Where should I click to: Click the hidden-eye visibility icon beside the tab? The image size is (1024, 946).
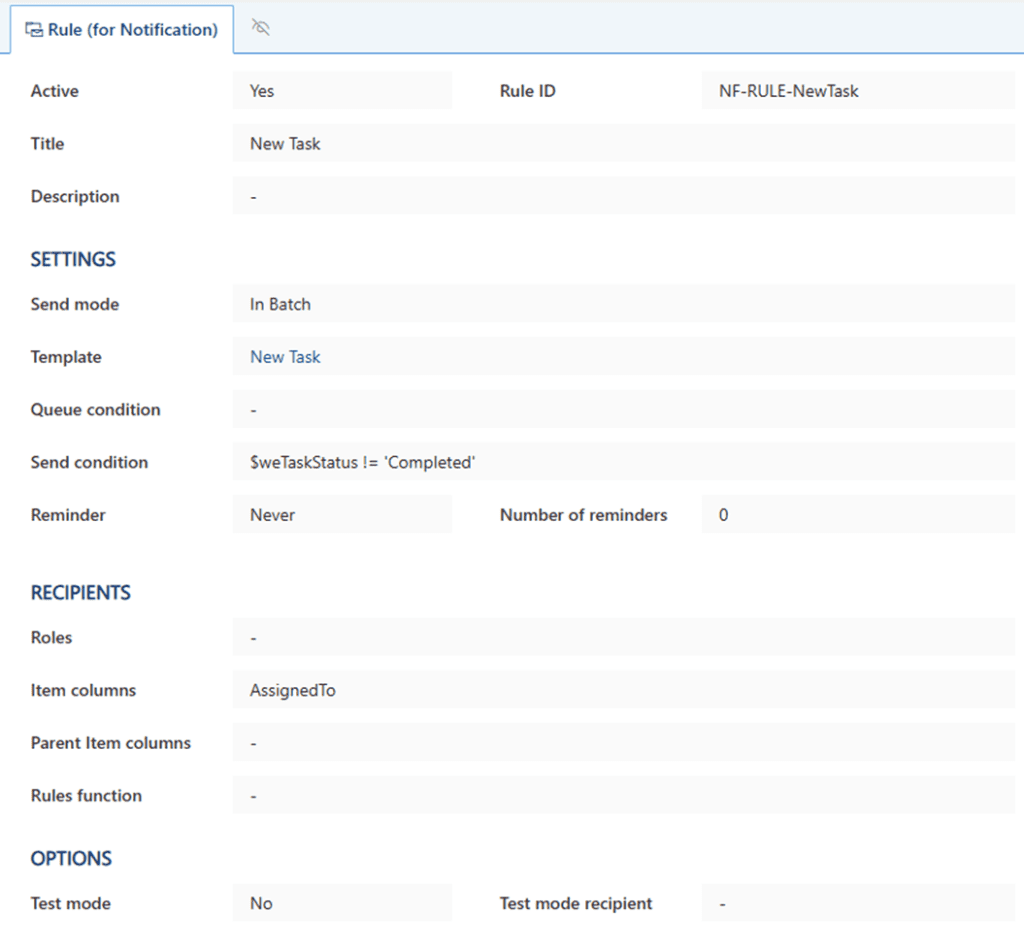click(259, 28)
